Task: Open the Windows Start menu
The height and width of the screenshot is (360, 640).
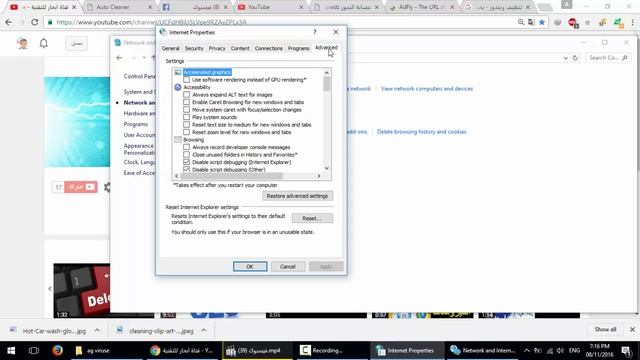Action: 11,350
